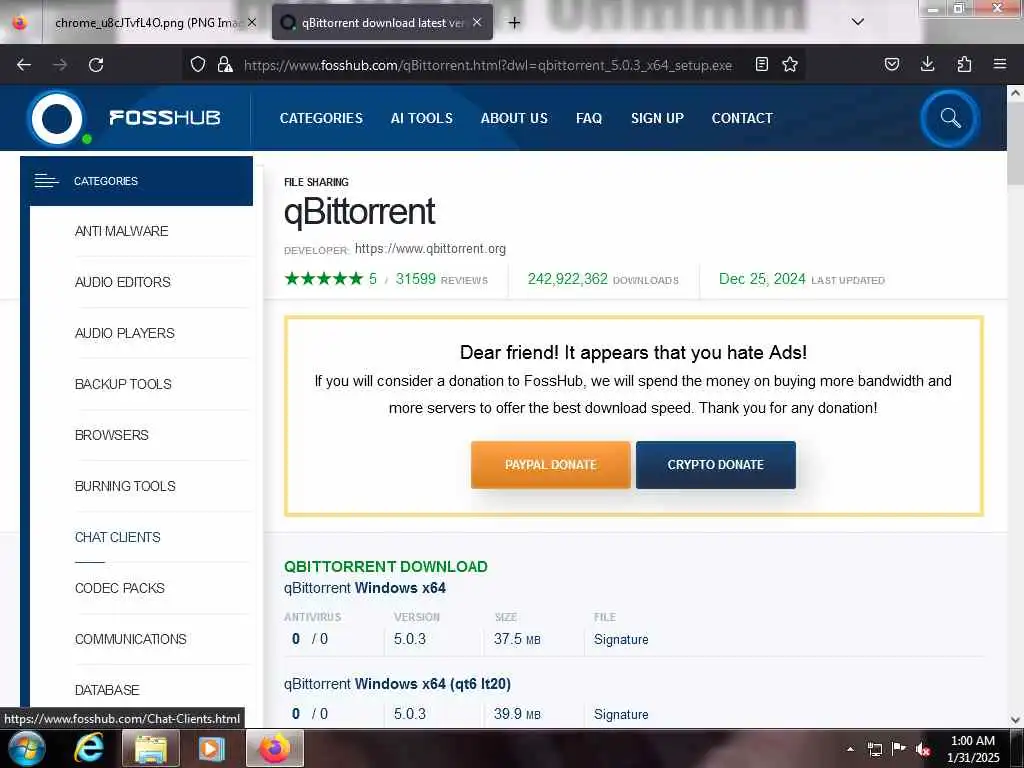Click SIGN UP in the header
Image resolution: width=1024 pixels, height=768 pixels.
[658, 118]
